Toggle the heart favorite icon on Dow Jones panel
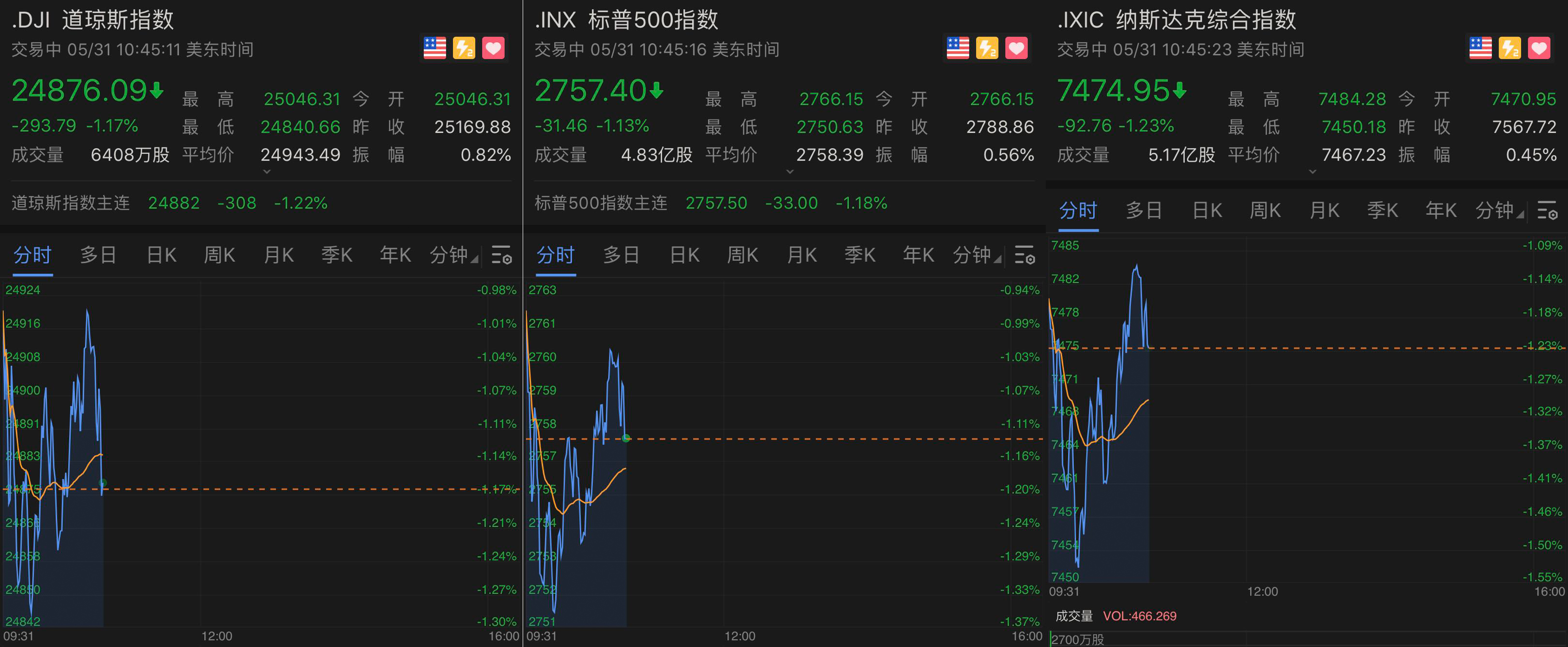Viewport: 1568px width, 647px height. 494,47
